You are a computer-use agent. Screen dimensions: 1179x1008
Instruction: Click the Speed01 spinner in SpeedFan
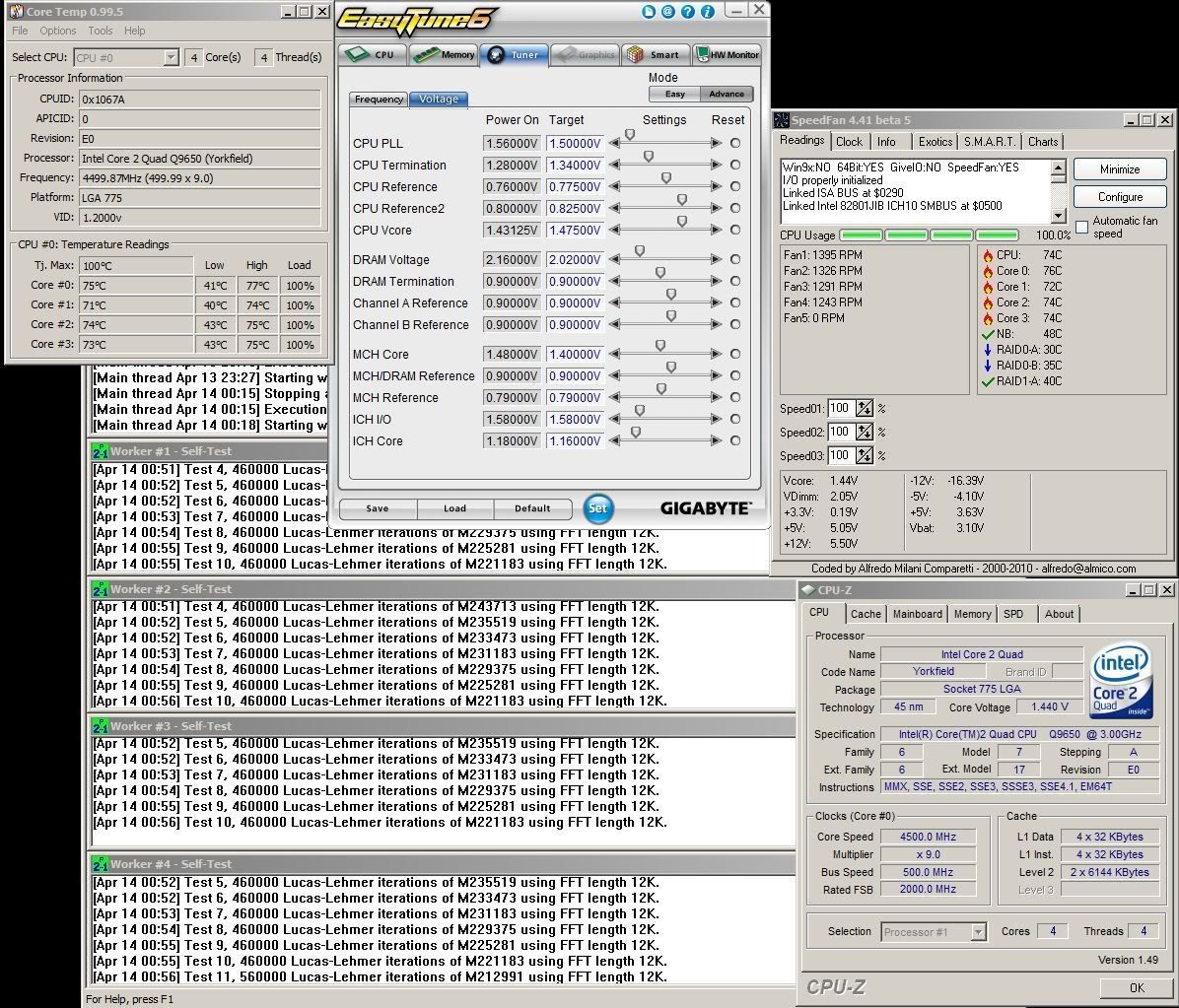click(864, 408)
